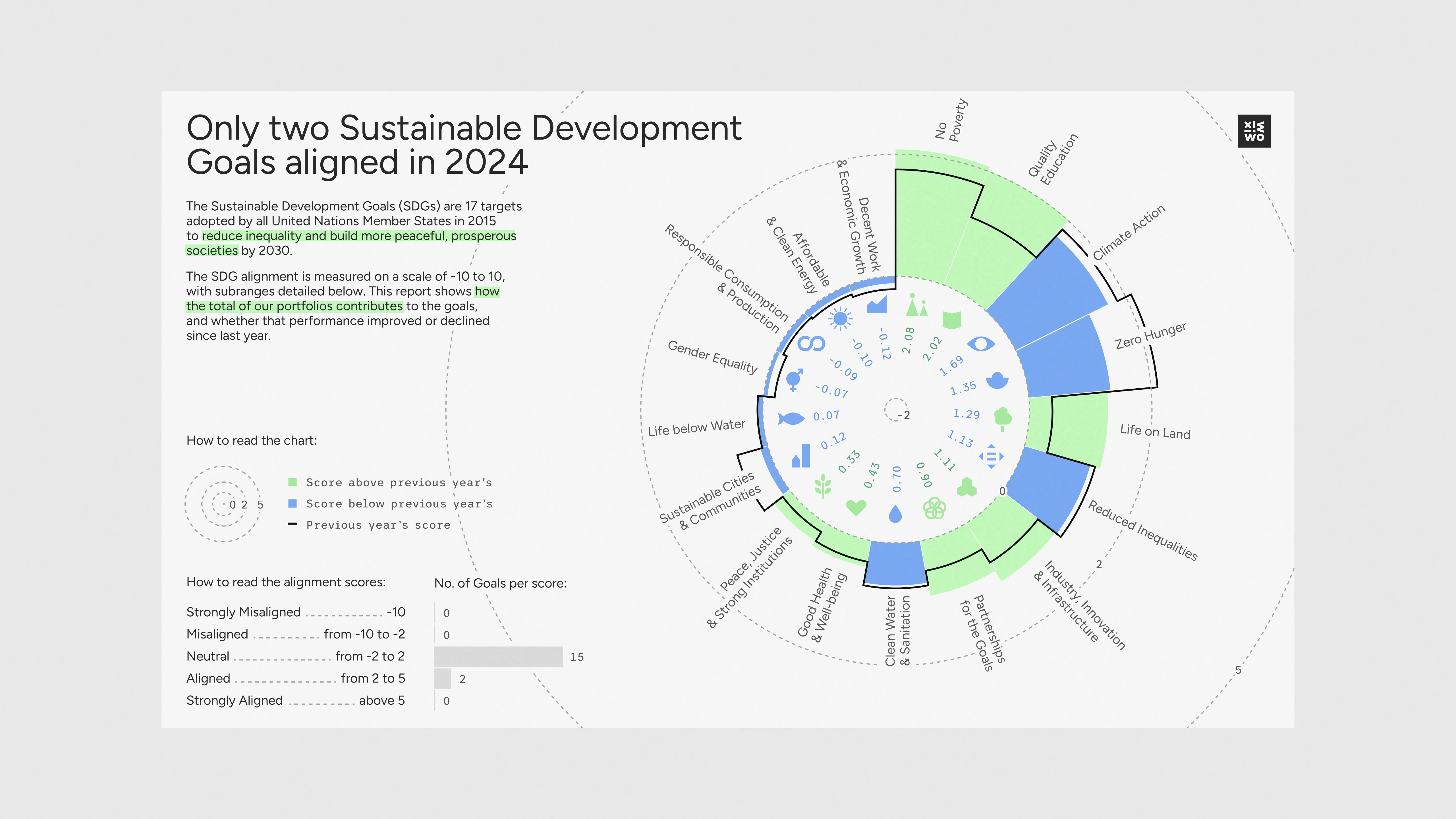The width and height of the screenshot is (1456, 819).
Task: Click the 2.08 score value
Action: click(x=908, y=340)
